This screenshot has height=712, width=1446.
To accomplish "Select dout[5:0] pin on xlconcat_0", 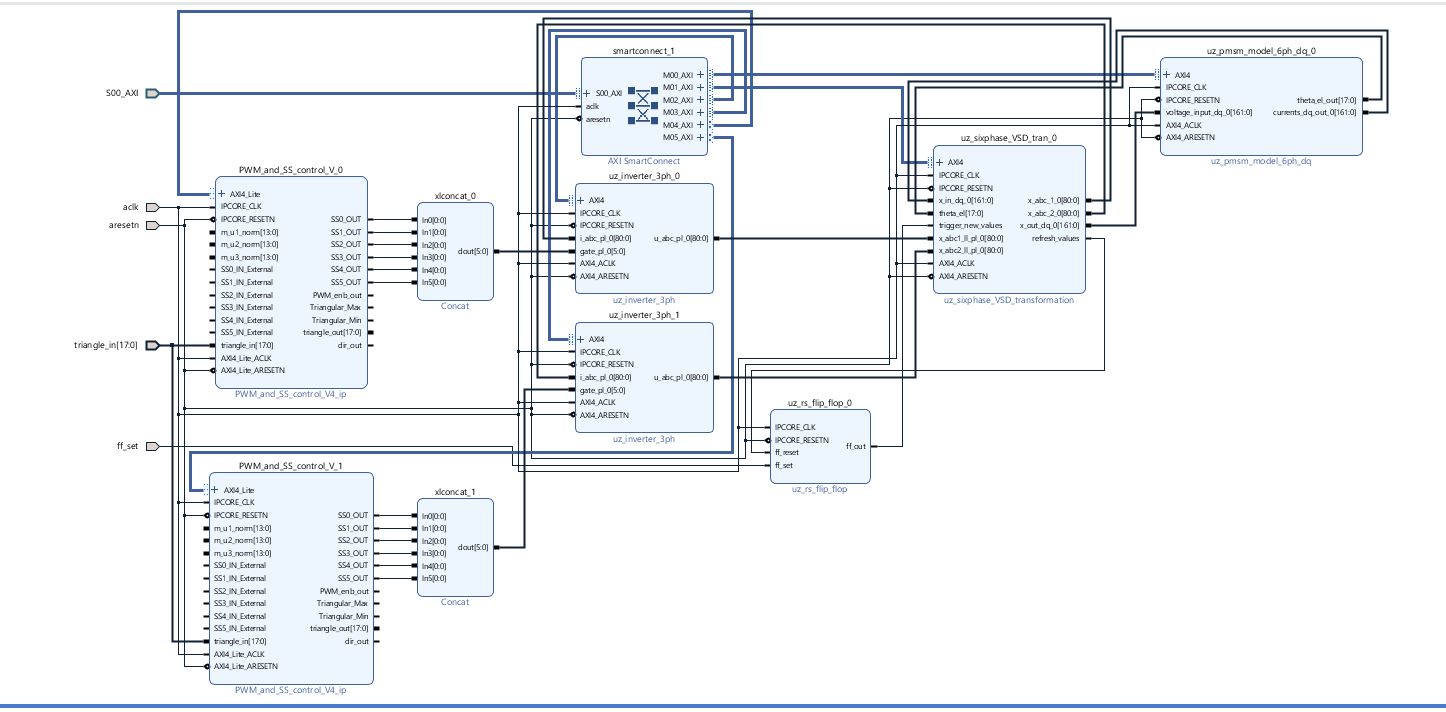I will click(x=473, y=251).
